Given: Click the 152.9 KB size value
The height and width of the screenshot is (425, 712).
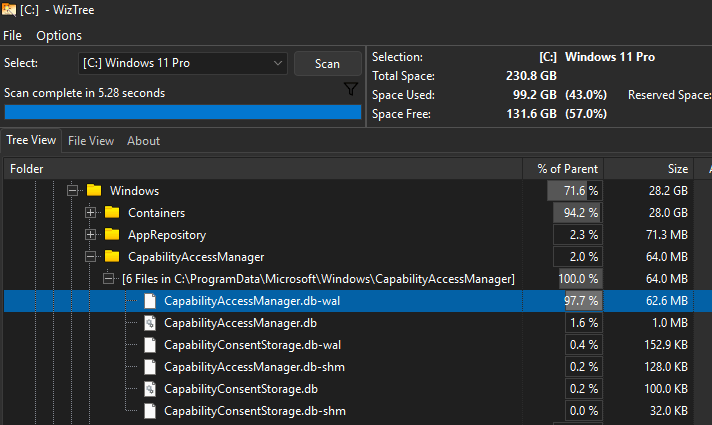Looking at the screenshot, I should tap(666, 345).
